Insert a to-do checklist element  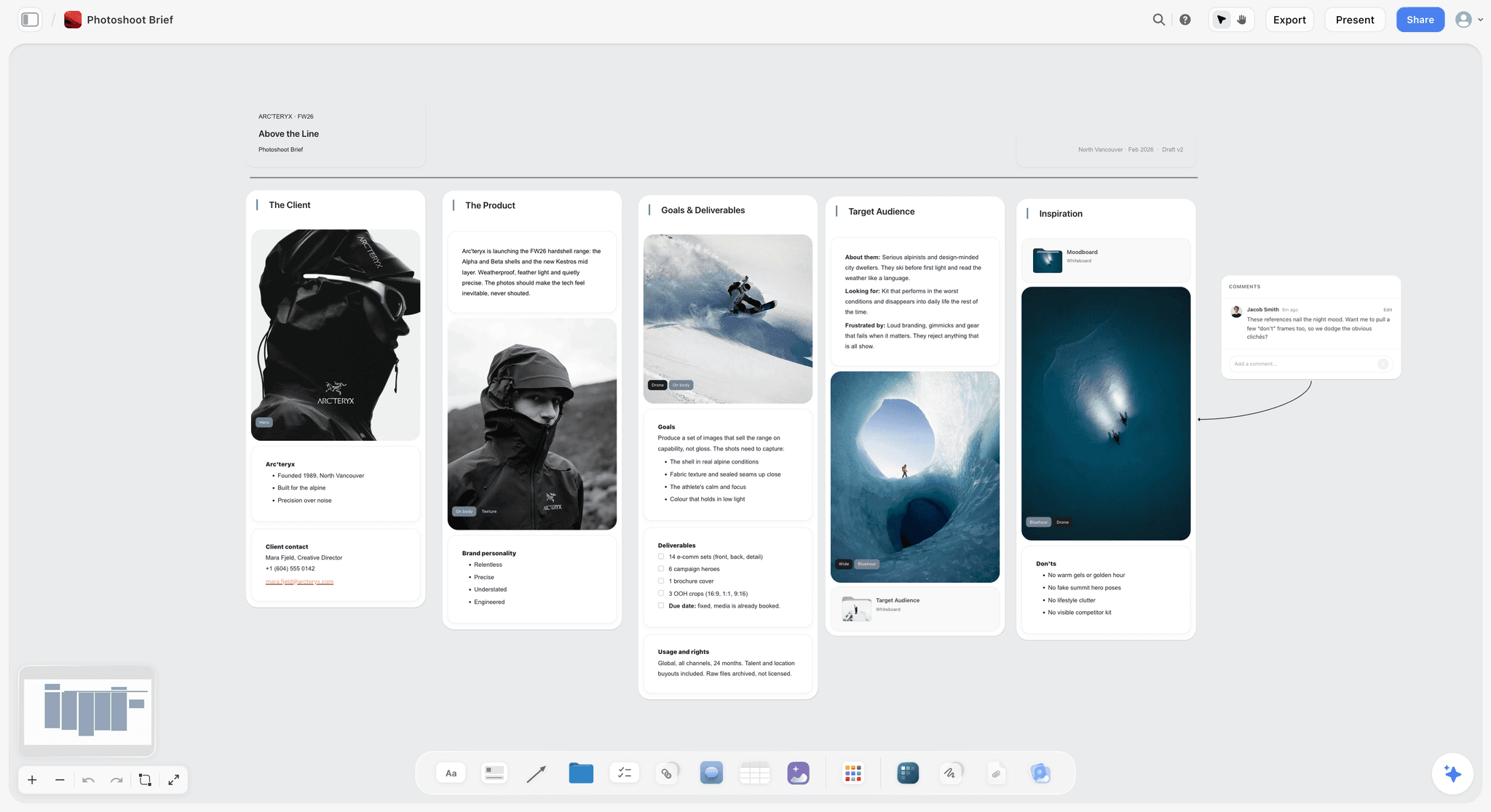point(624,773)
